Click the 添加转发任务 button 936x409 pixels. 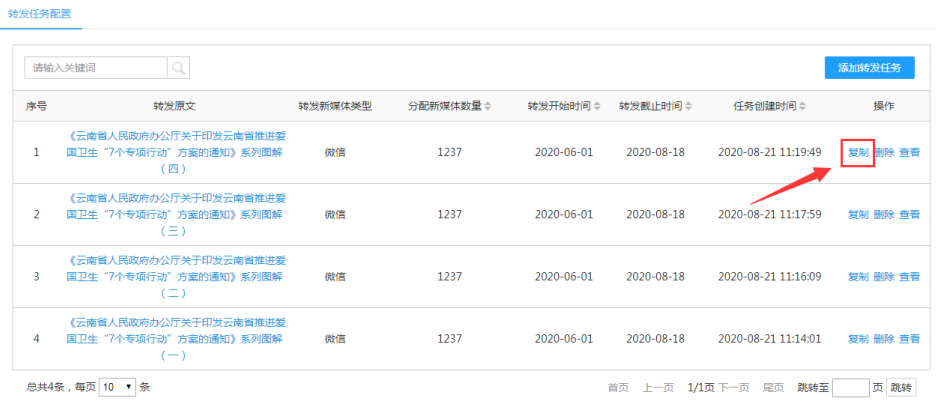click(869, 68)
